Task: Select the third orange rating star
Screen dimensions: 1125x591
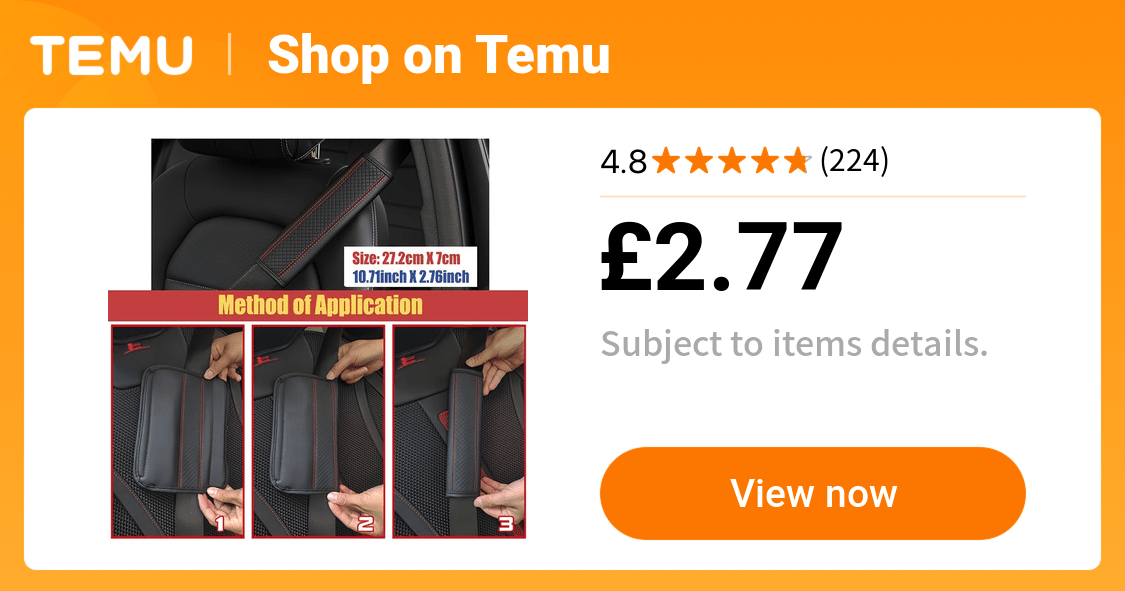Action: (x=732, y=161)
